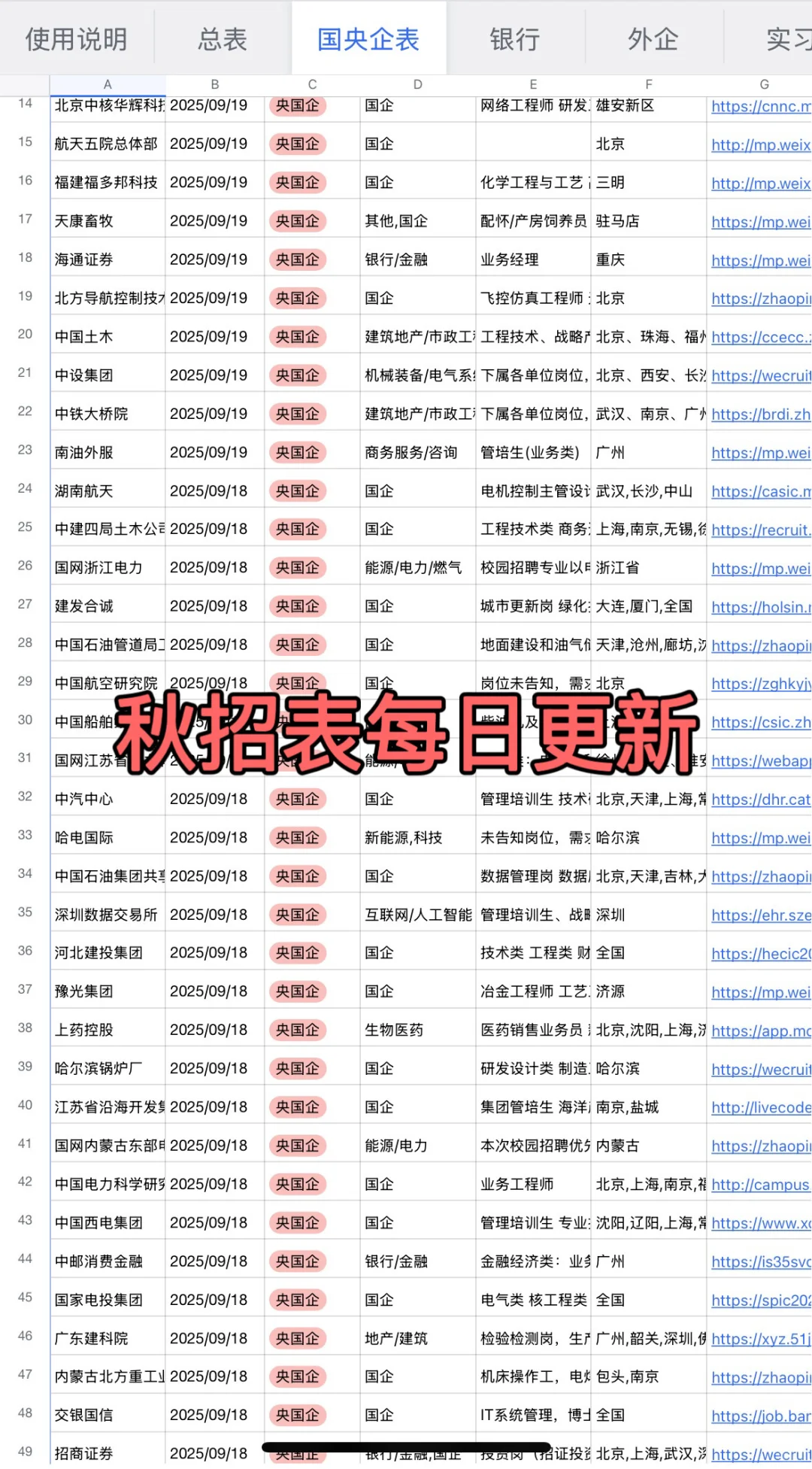Open the 中汽中心 dhr.cat link
The height and width of the screenshot is (1469, 812).
761,800
